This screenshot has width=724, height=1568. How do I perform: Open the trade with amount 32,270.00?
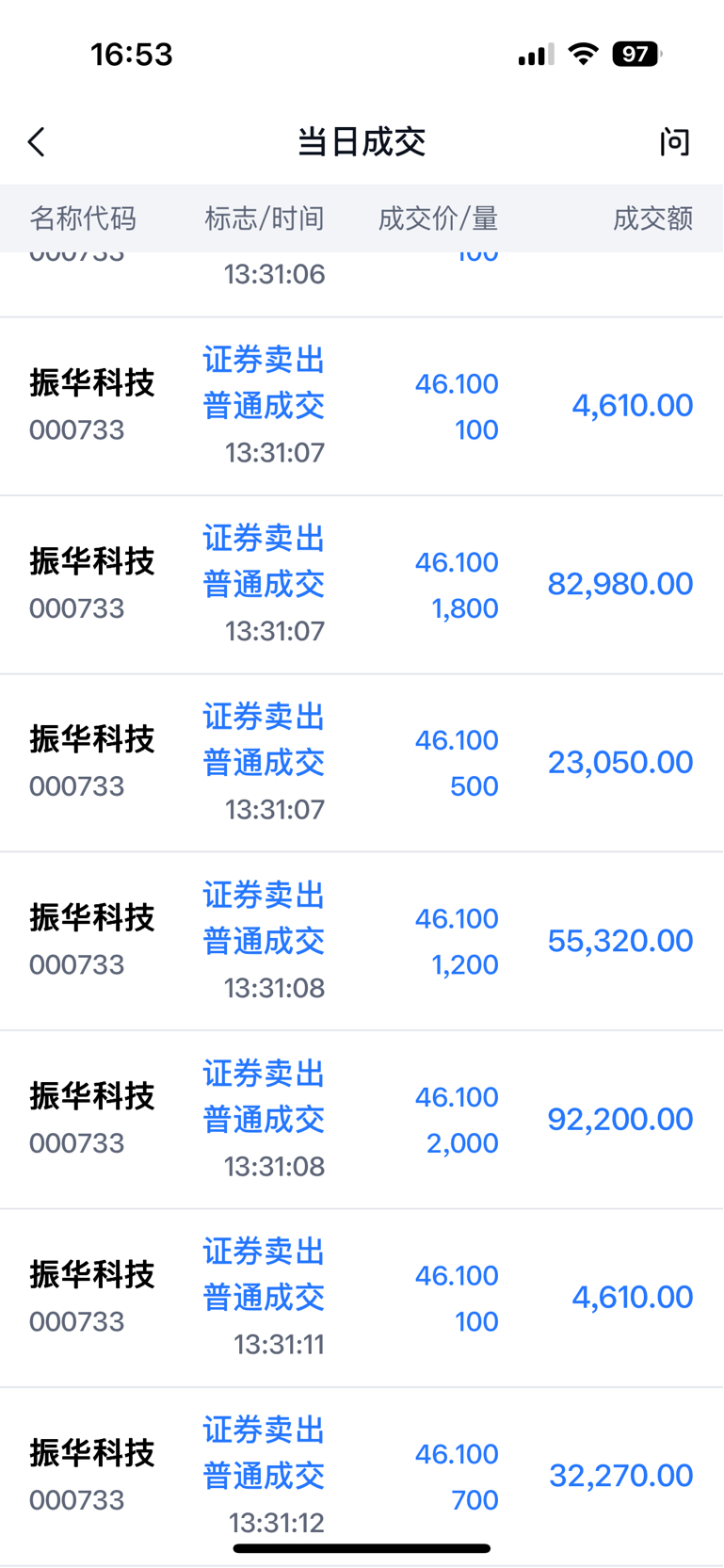point(362,1477)
